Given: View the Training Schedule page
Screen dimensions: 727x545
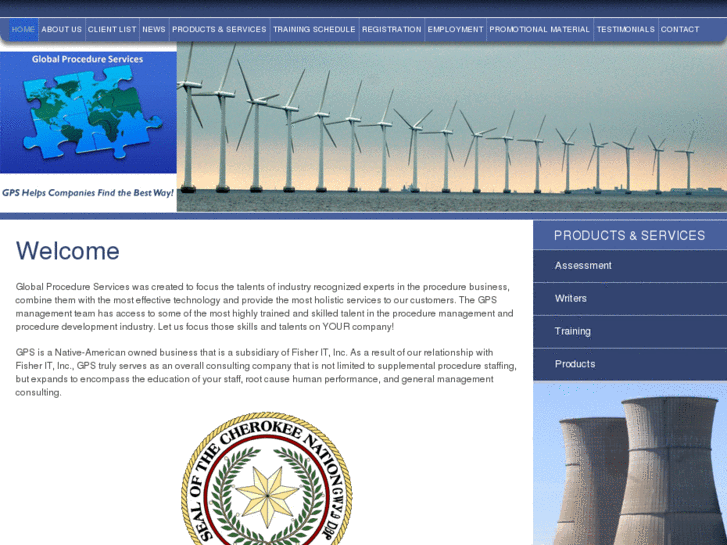Looking at the screenshot, I should coord(314,29).
